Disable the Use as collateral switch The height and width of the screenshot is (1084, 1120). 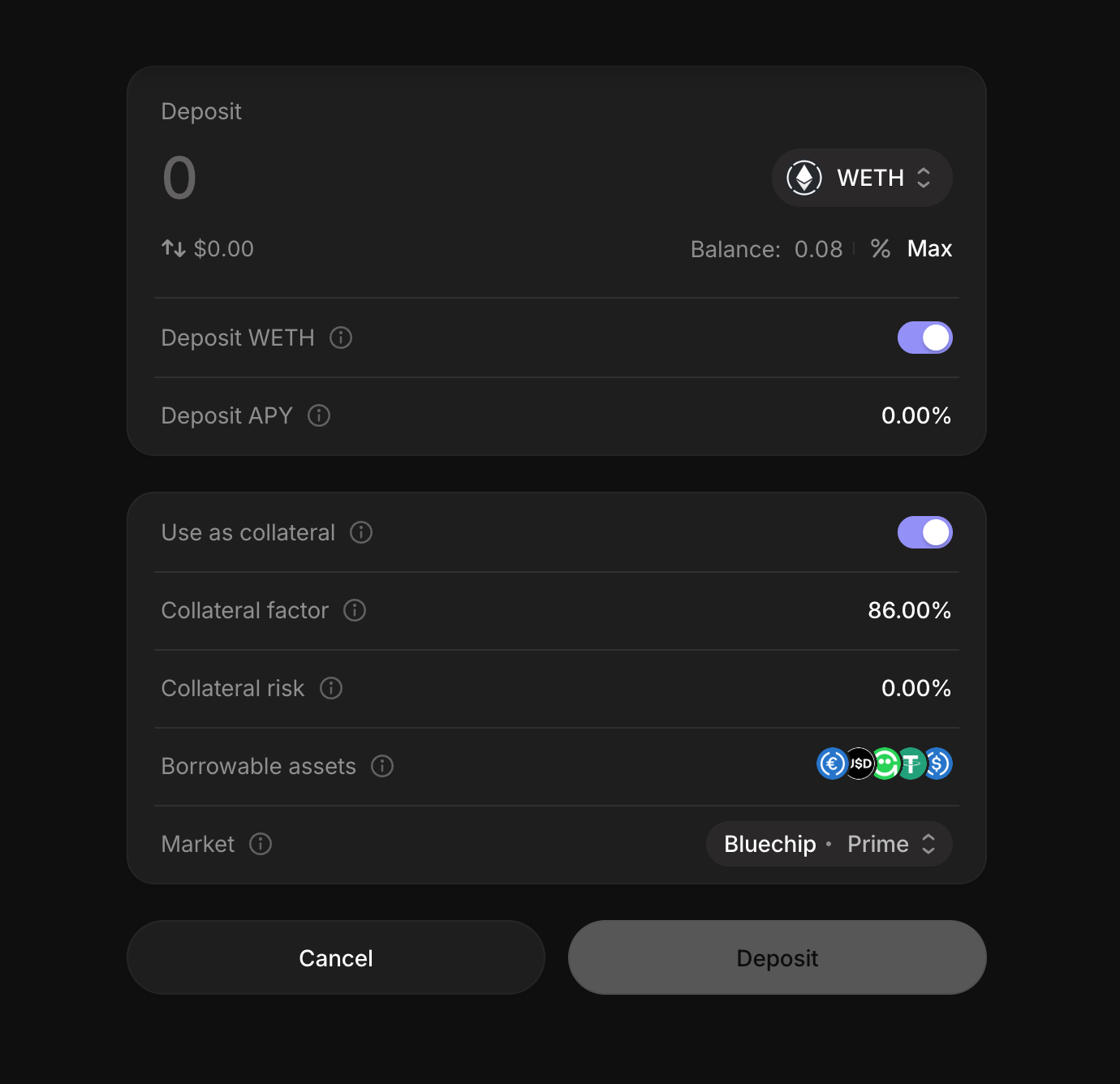[924, 532]
